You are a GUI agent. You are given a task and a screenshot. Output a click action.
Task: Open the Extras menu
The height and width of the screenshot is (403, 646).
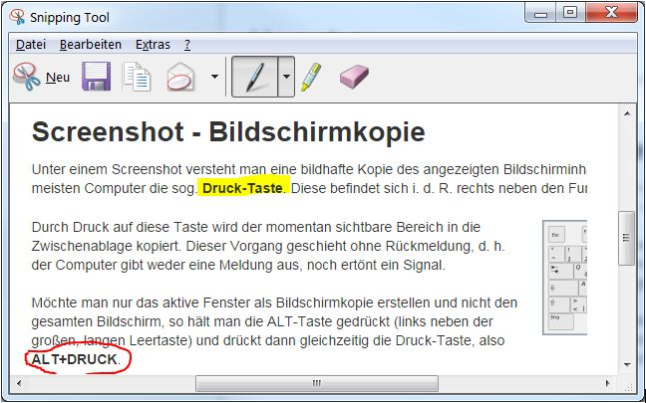pos(153,44)
